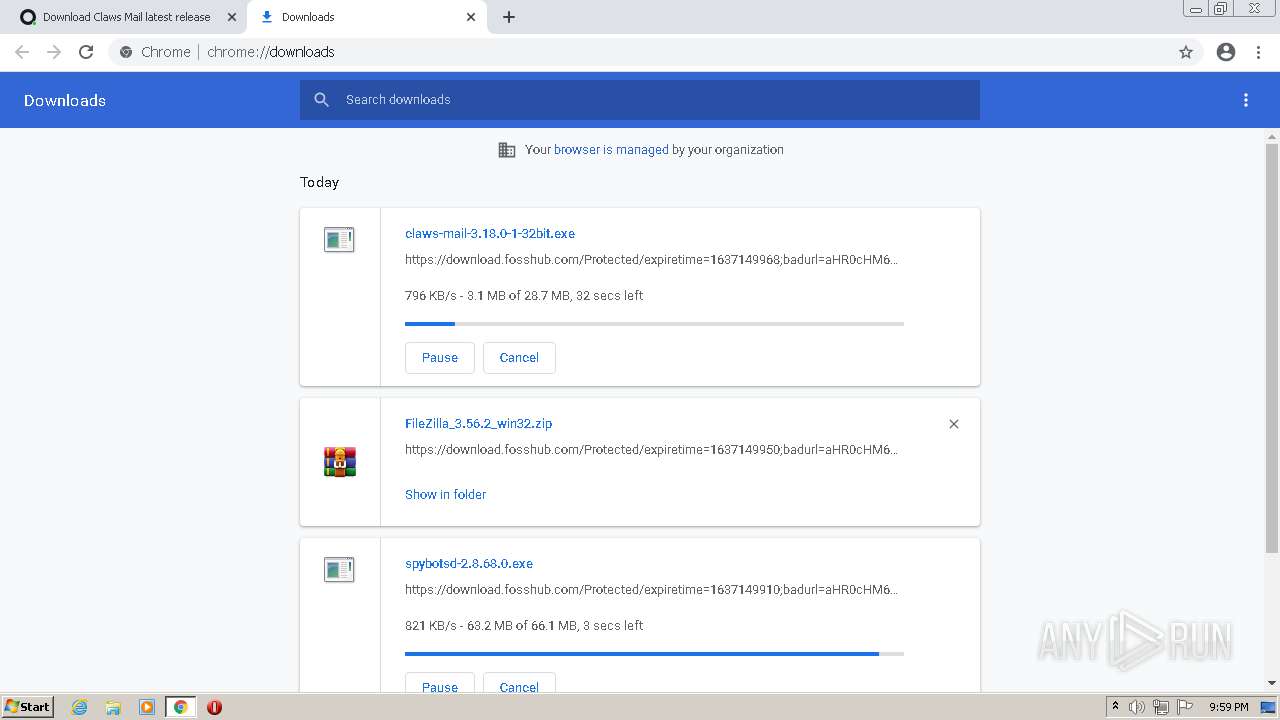This screenshot has width=1280, height=720.
Task: Open the Downloads page more actions menu
Action: pyautogui.click(x=1246, y=100)
